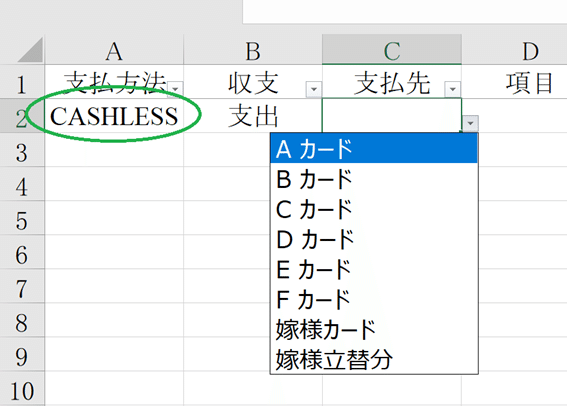Image resolution: width=567 pixels, height=406 pixels.
Task: Select 'B カード' from the list
Action: [374, 179]
